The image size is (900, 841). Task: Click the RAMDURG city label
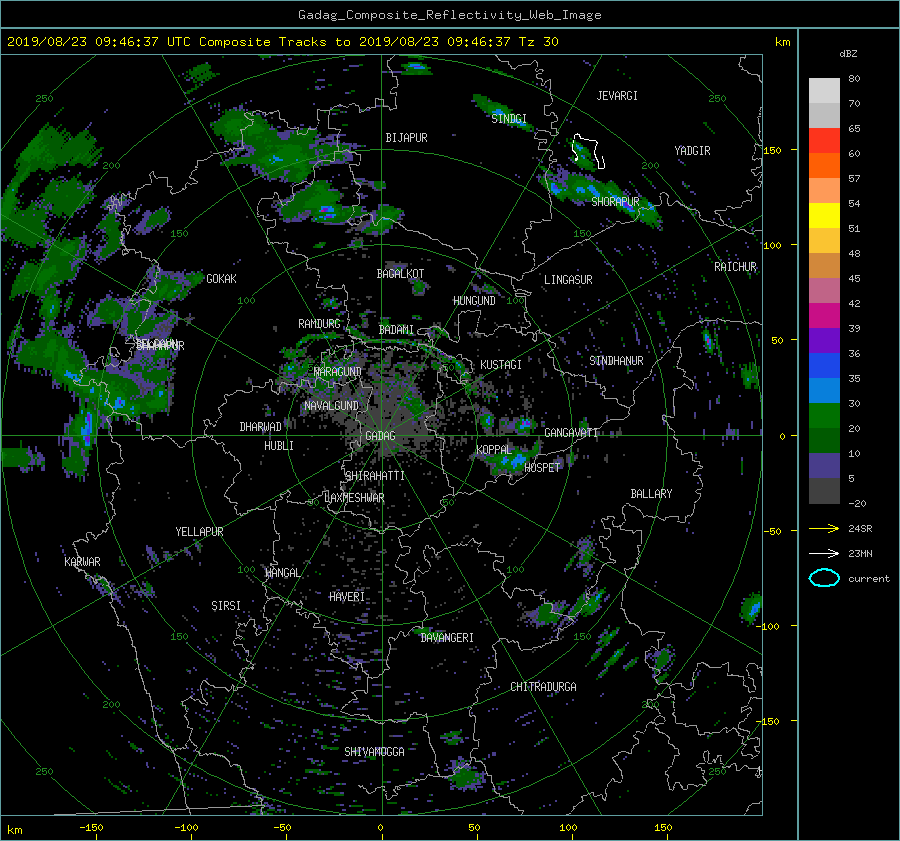[319, 324]
